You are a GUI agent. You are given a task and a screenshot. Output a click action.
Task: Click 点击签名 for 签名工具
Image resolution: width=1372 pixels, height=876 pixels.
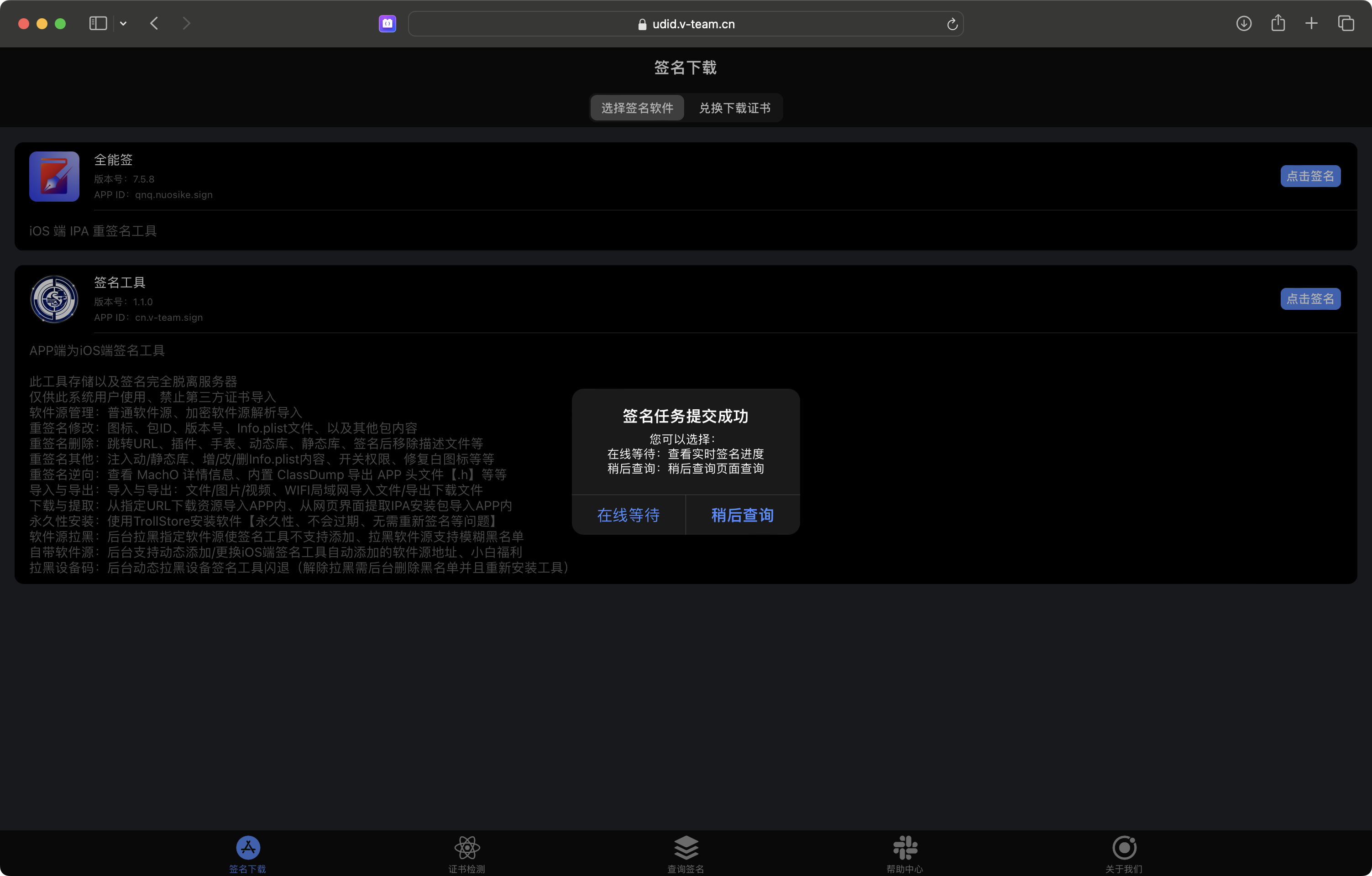pos(1310,298)
